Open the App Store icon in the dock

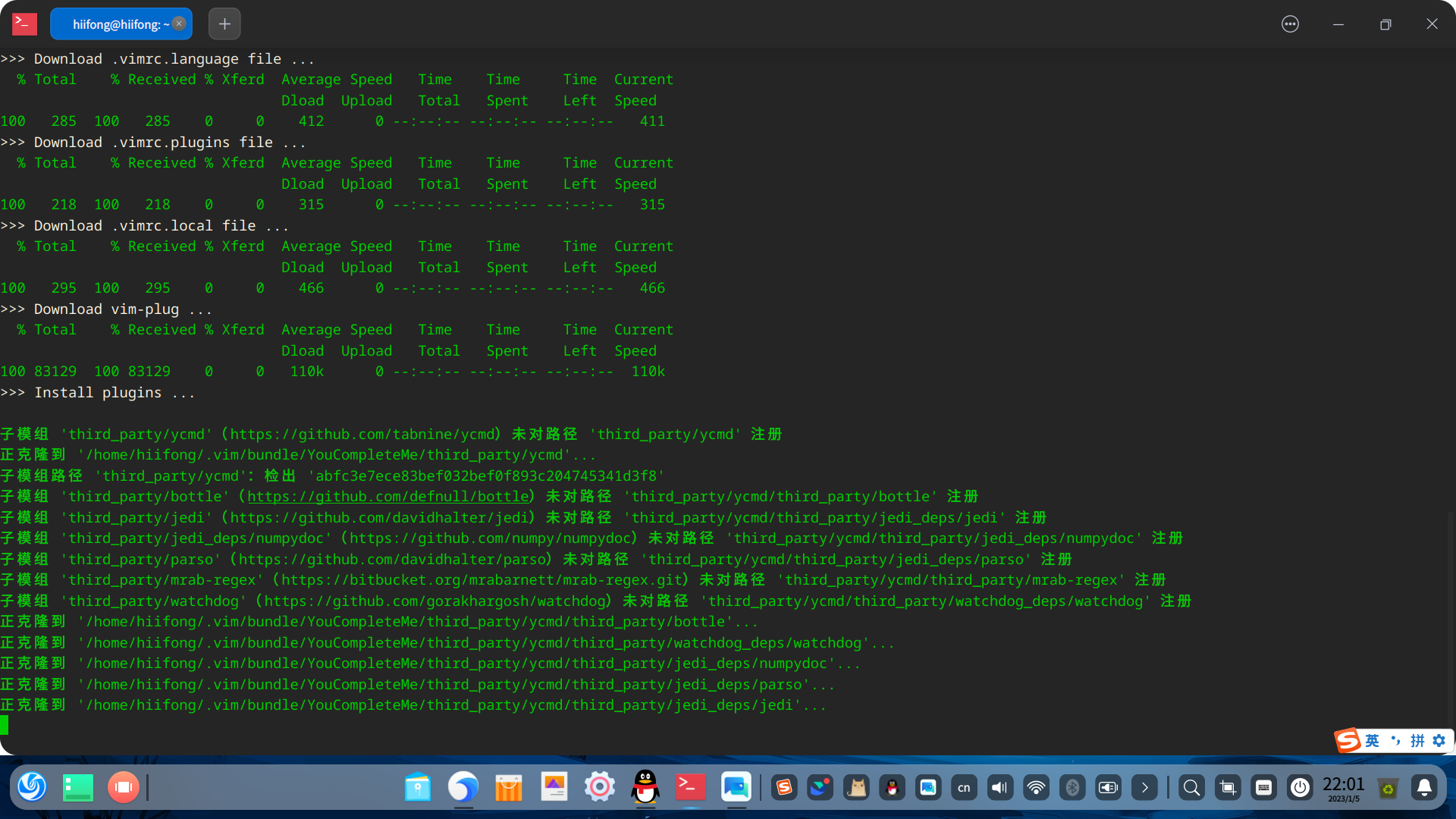coord(508,787)
